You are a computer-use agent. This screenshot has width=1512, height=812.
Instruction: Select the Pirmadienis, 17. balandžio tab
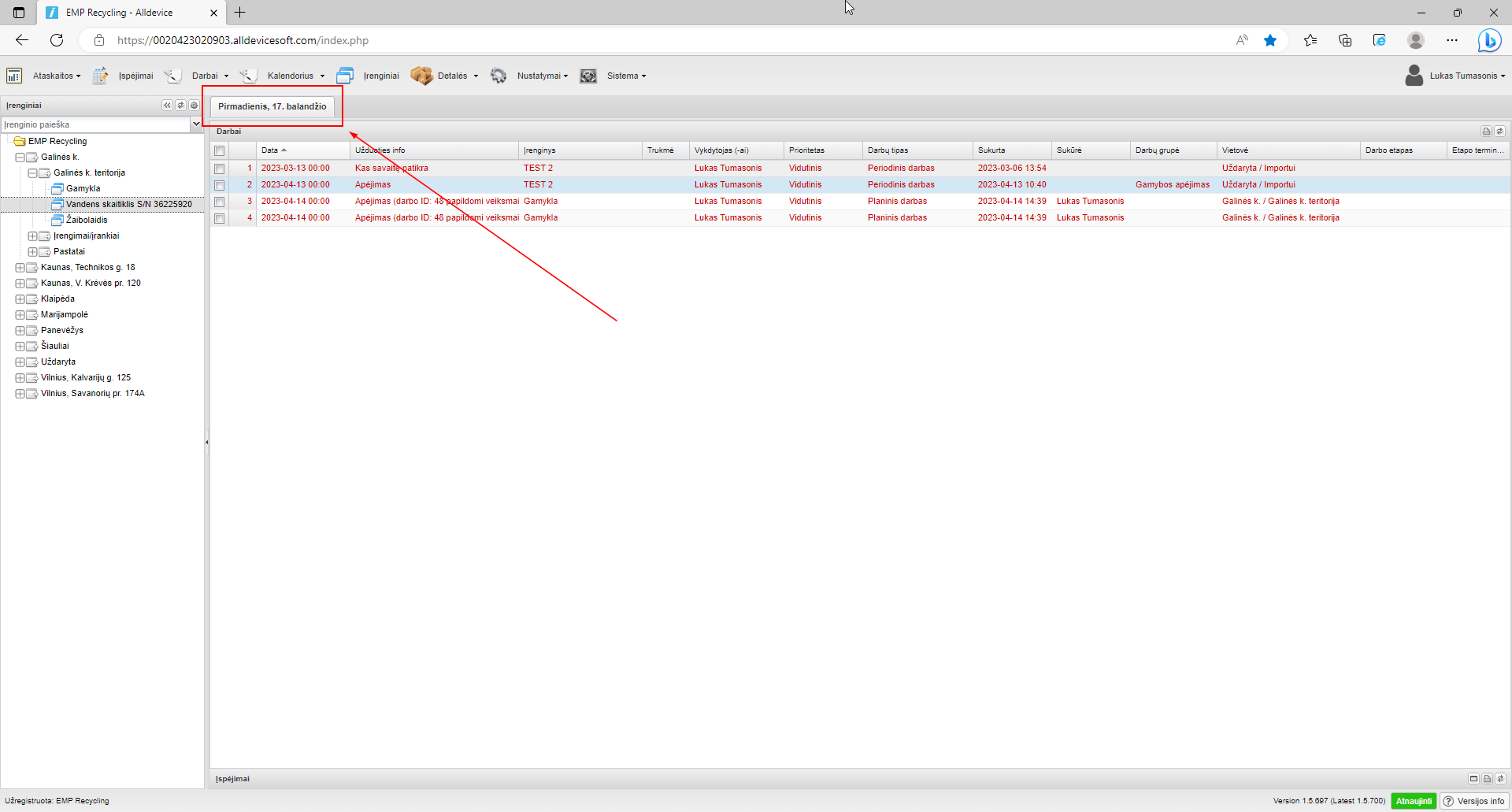click(x=272, y=106)
